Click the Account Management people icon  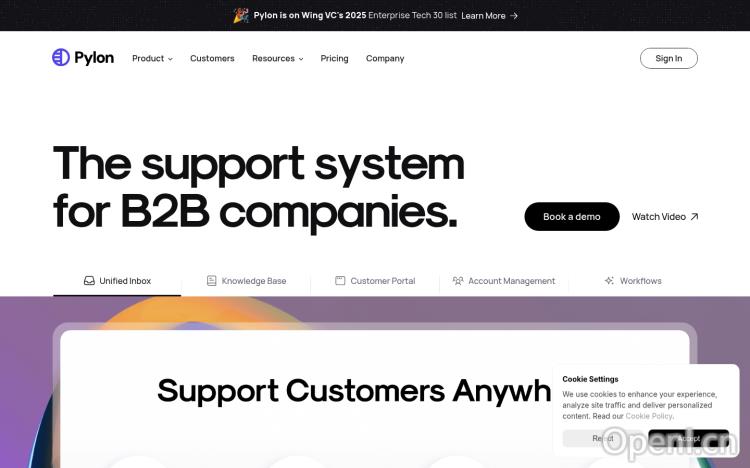click(x=458, y=281)
